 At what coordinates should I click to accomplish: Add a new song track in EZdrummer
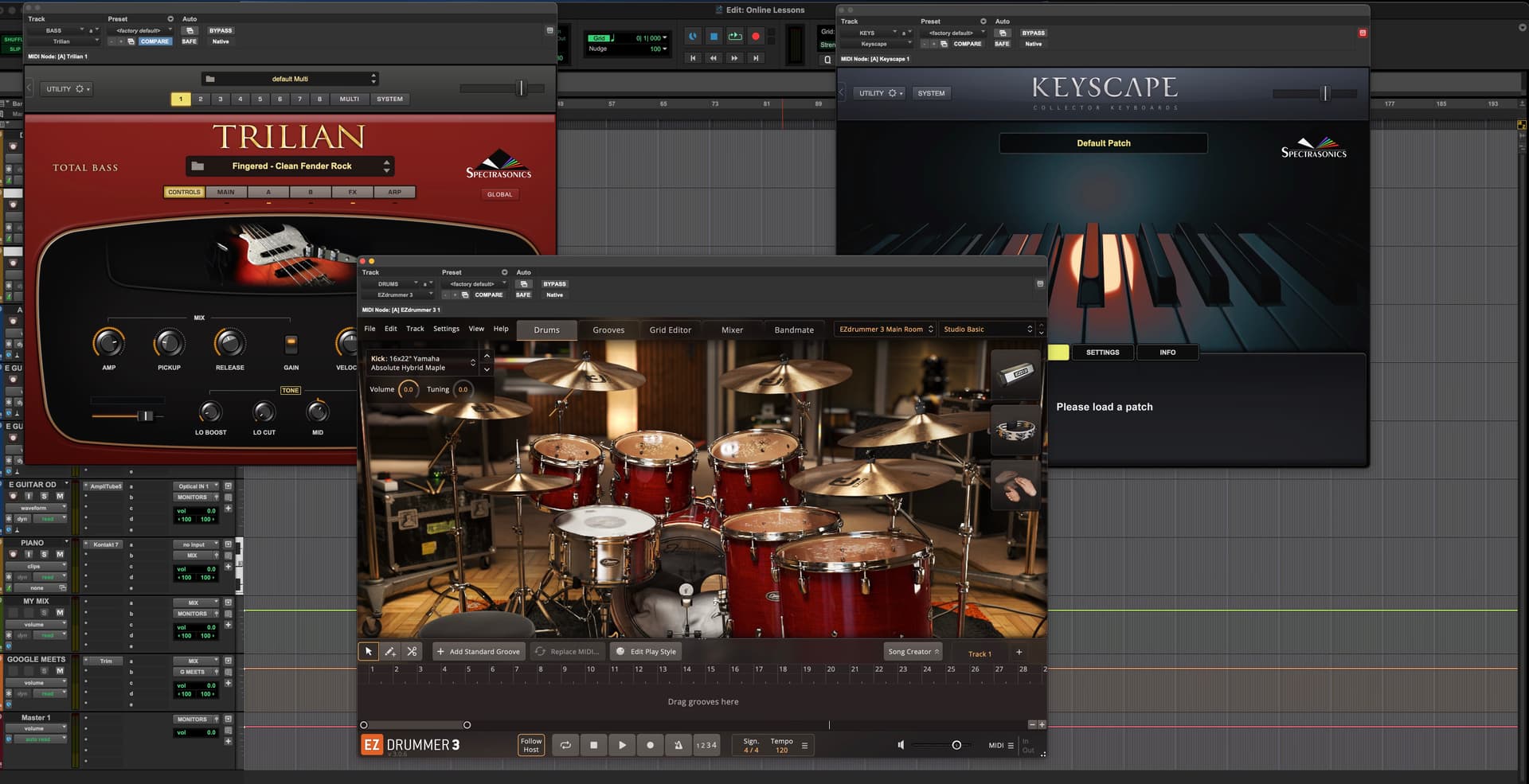1019,653
